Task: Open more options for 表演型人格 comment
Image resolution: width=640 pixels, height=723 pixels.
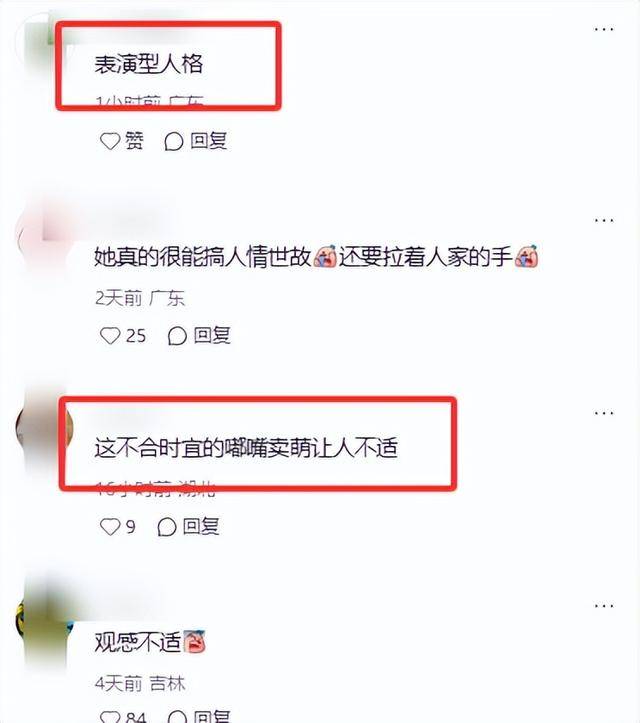Action: pos(604,29)
